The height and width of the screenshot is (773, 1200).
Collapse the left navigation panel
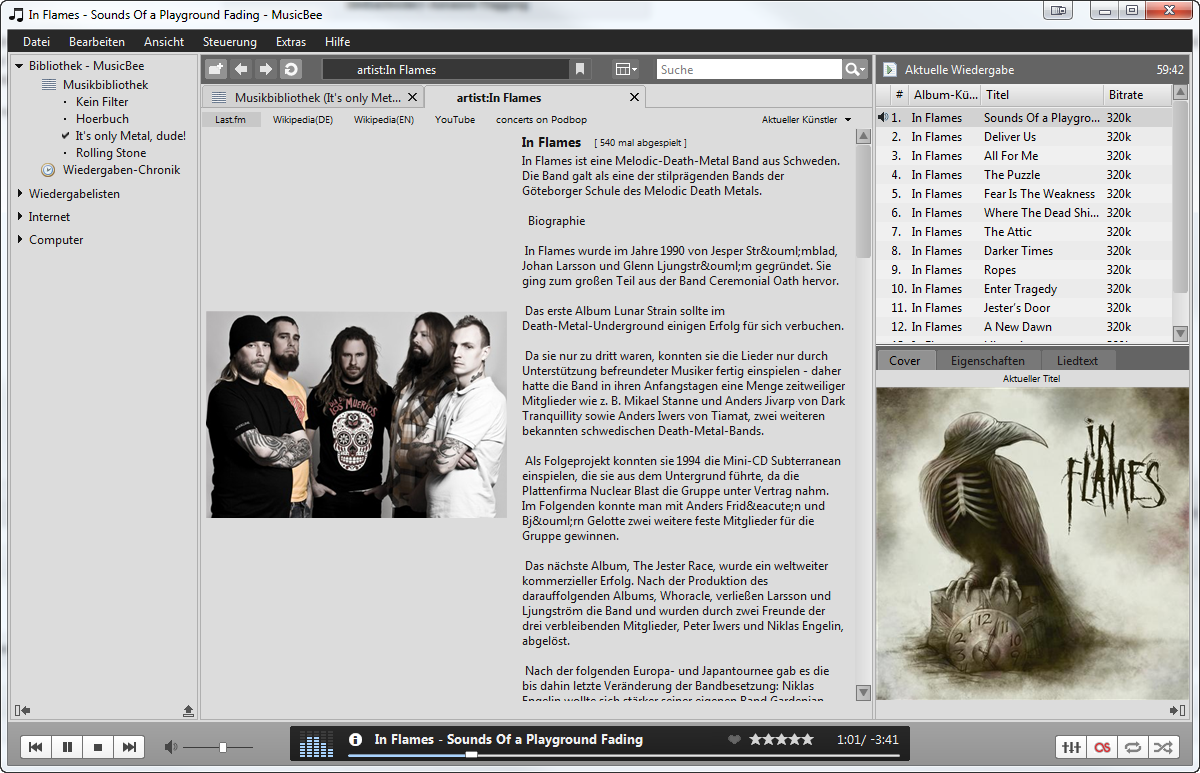[22, 710]
